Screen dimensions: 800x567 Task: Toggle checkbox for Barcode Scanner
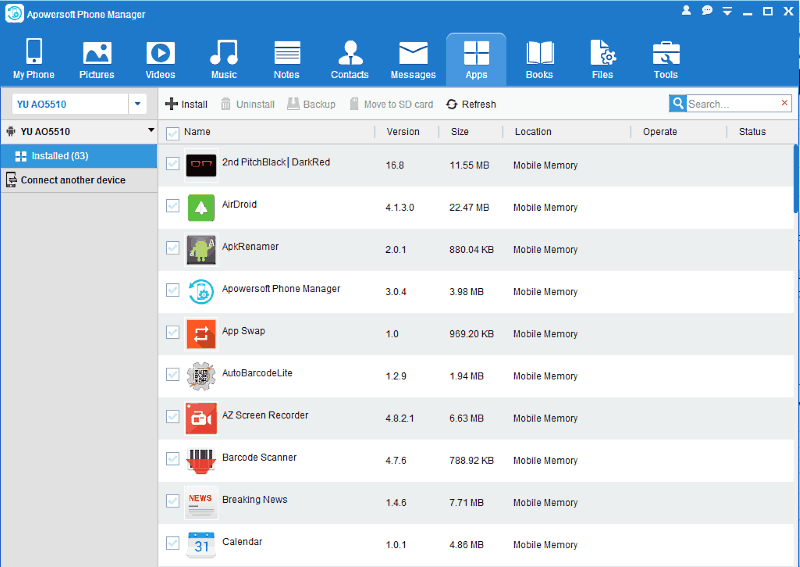click(172, 459)
